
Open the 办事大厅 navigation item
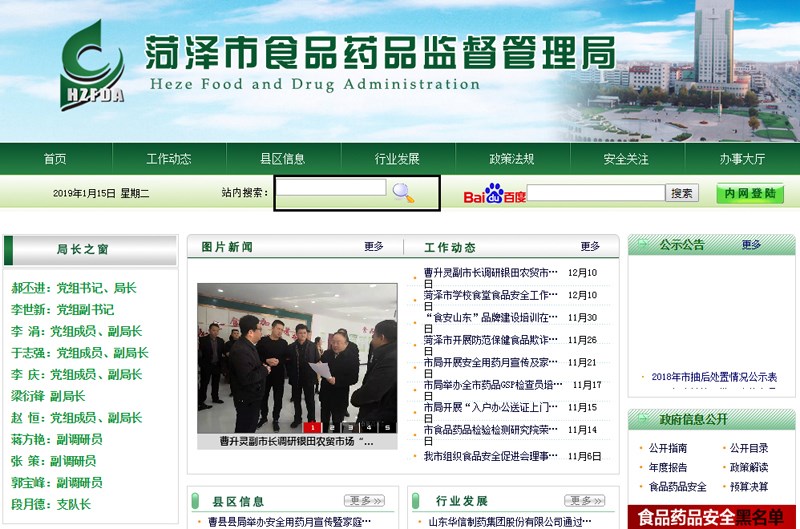[742, 159]
